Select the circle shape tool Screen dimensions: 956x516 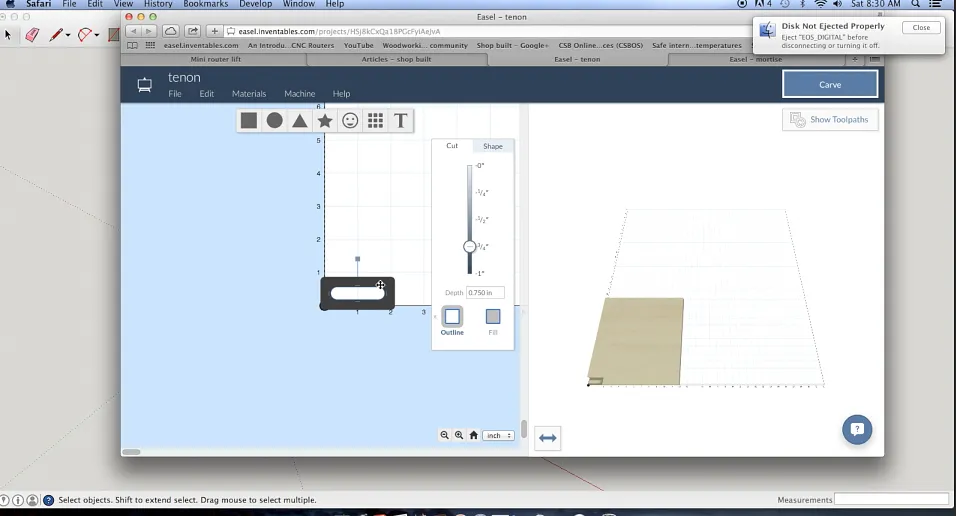coord(274,121)
